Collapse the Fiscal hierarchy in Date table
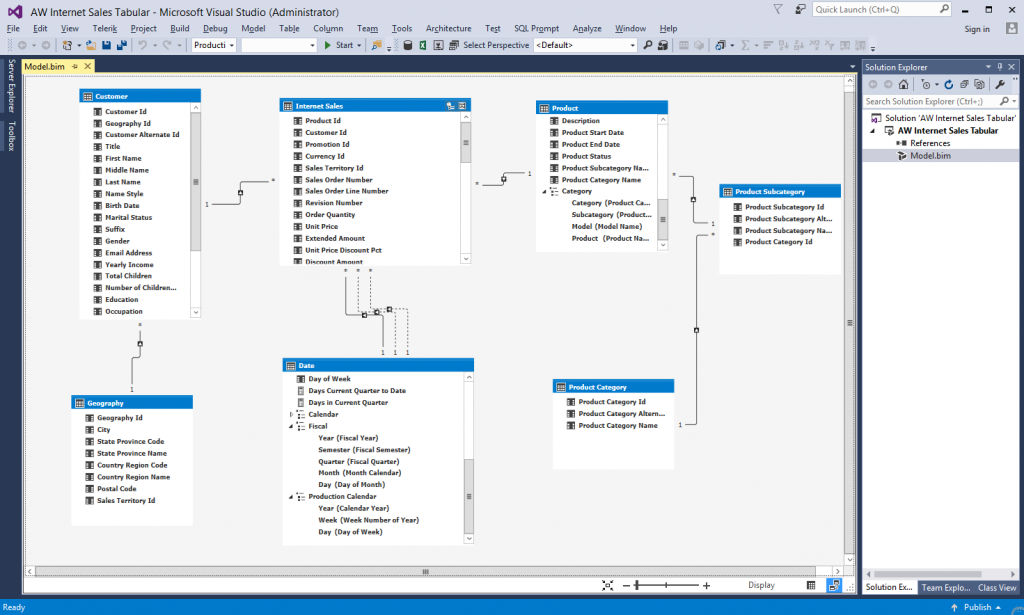The image size is (1024, 615). (291, 426)
